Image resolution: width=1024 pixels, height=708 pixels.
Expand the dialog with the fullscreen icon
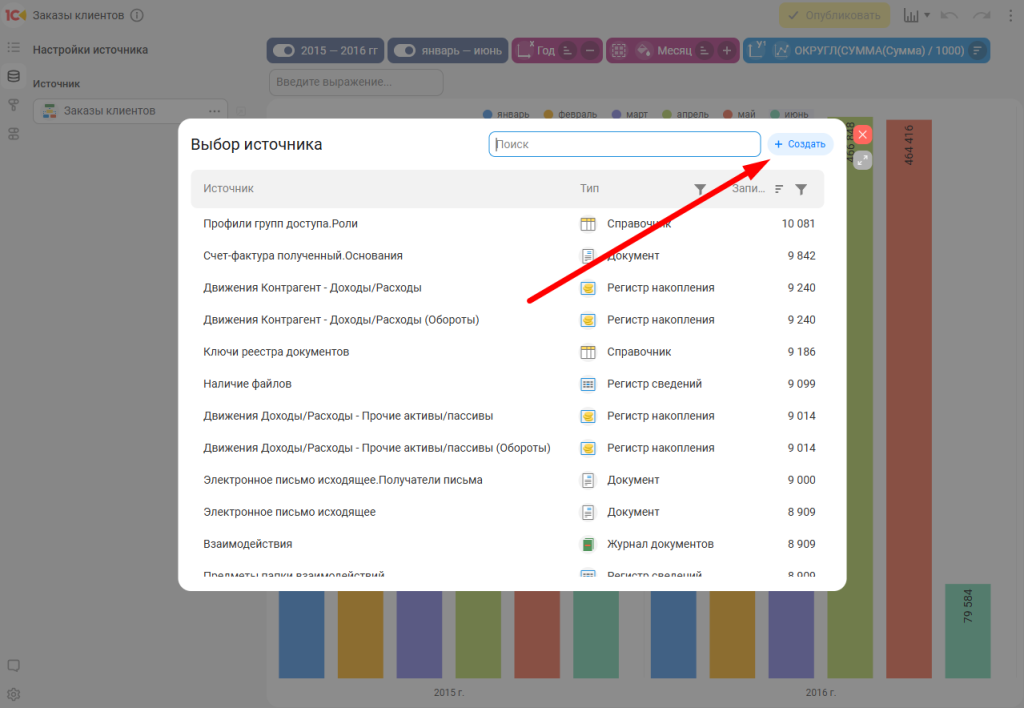pos(863,160)
